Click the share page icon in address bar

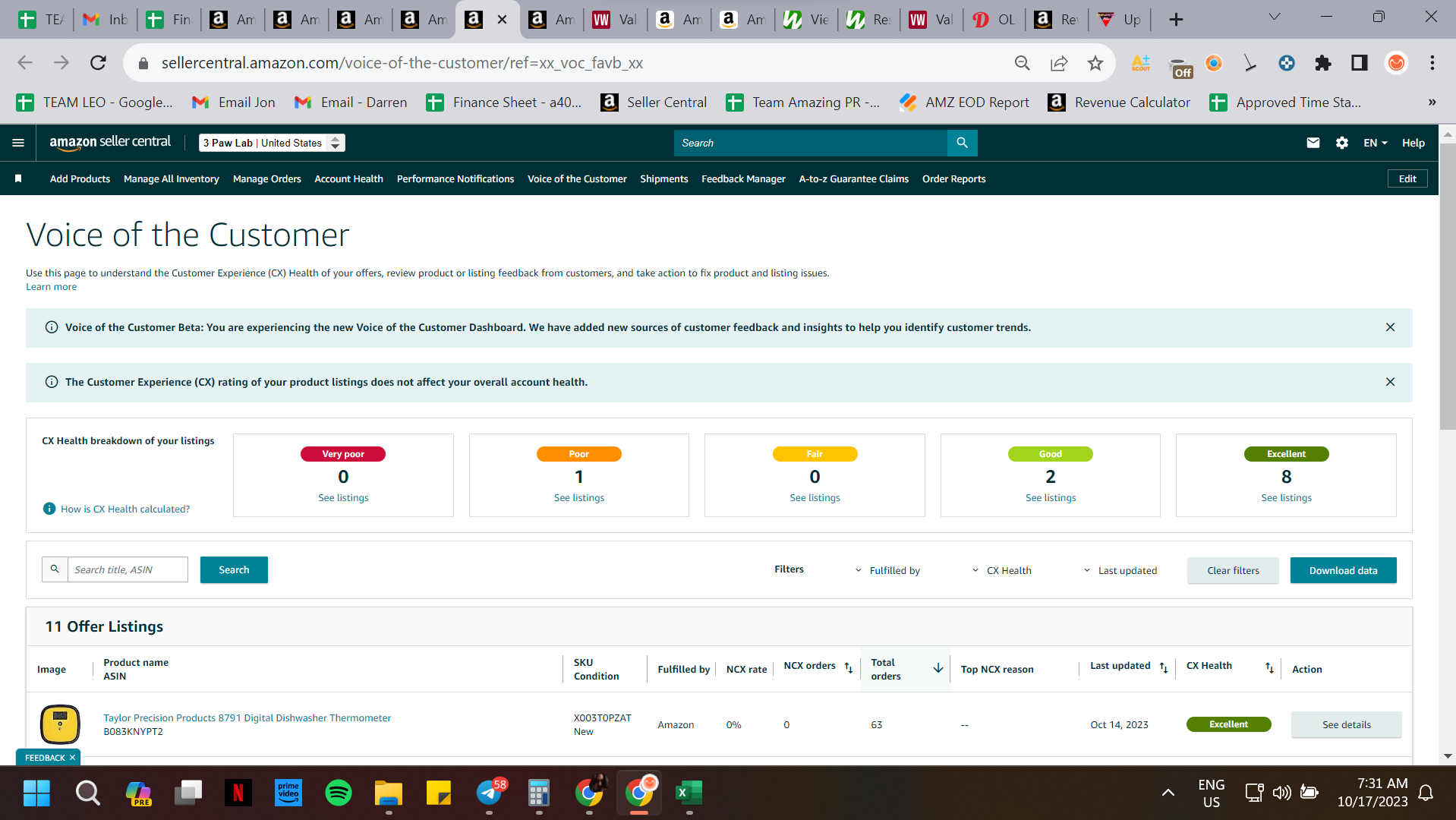tap(1059, 63)
